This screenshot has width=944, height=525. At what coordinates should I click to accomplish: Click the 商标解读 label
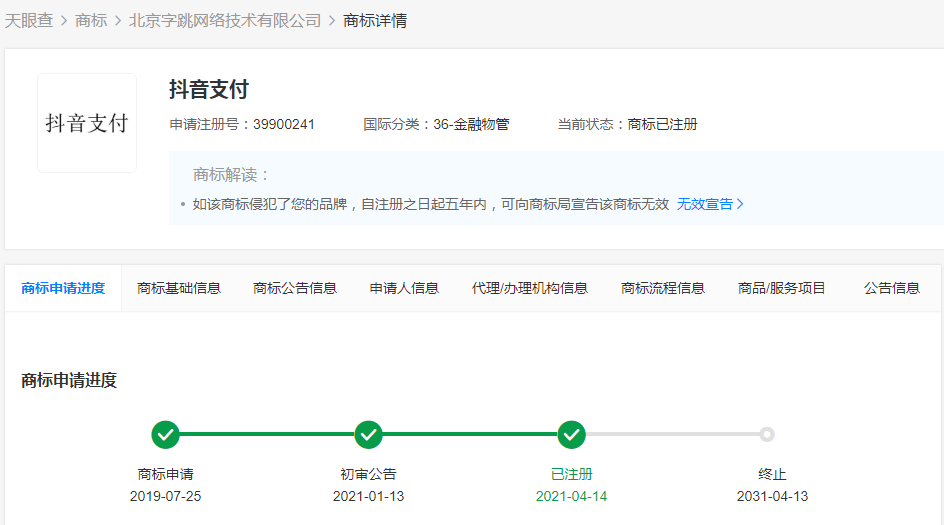231,175
